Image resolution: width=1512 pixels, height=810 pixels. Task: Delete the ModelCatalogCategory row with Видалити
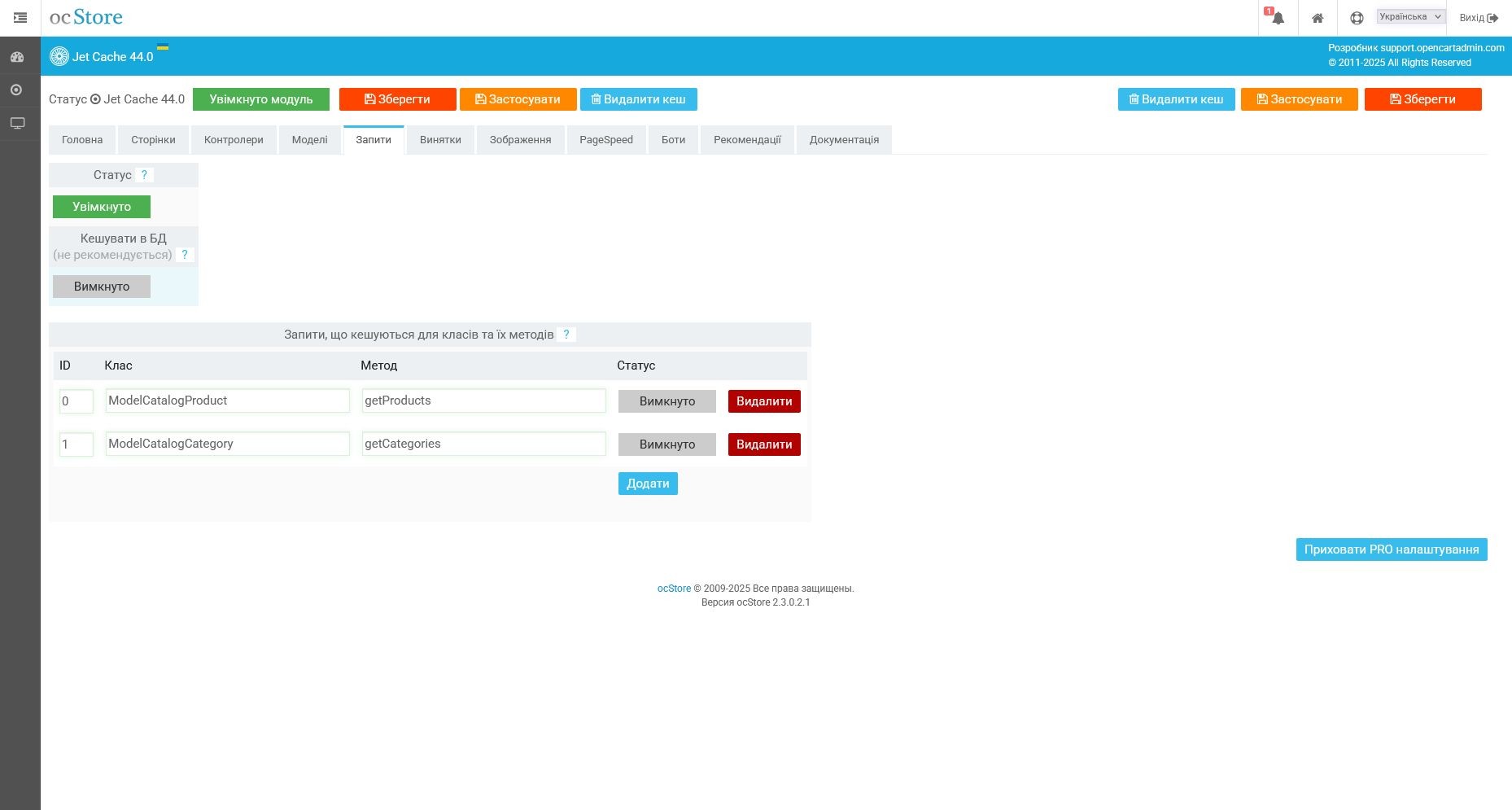tap(763, 444)
